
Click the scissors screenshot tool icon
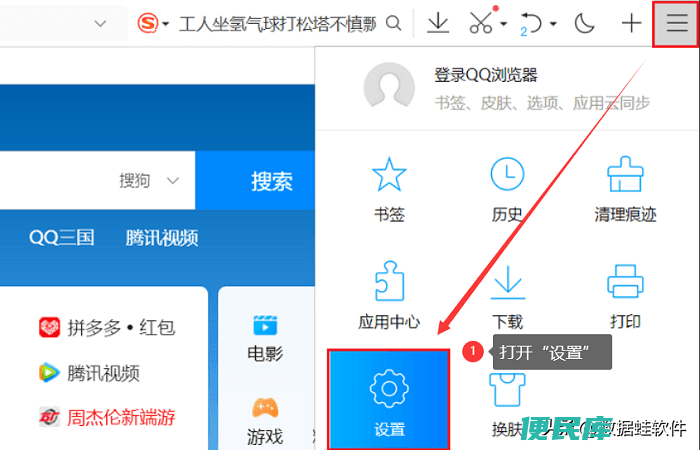pyautogui.click(x=482, y=22)
